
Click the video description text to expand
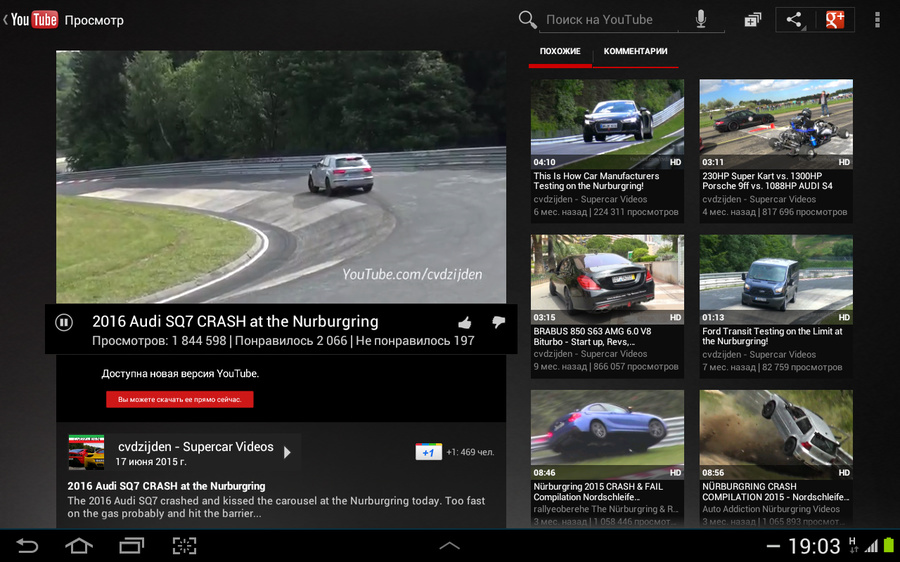tap(276, 507)
